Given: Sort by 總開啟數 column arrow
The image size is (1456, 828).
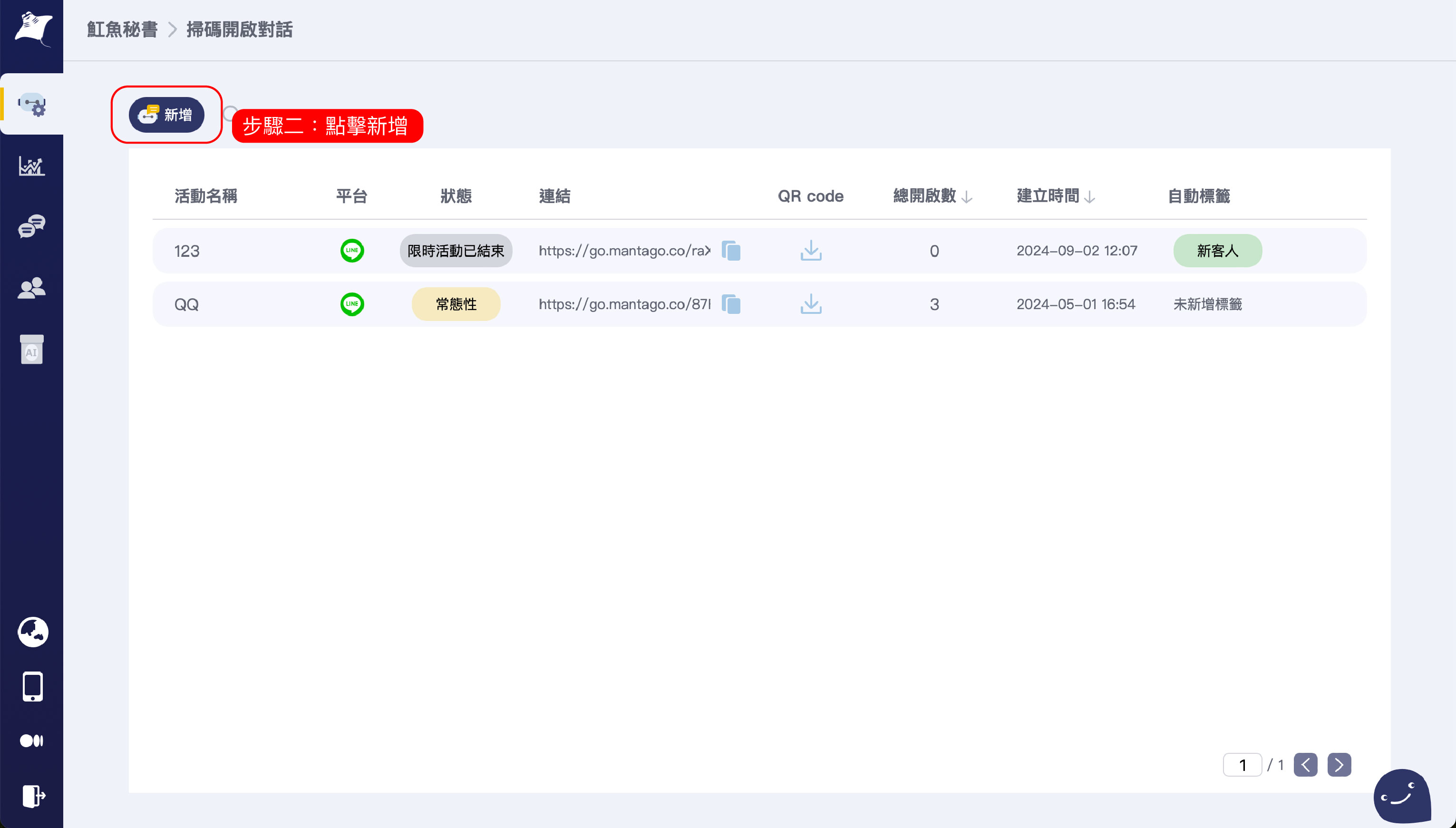Looking at the screenshot, I should click(x=967, y=197).
